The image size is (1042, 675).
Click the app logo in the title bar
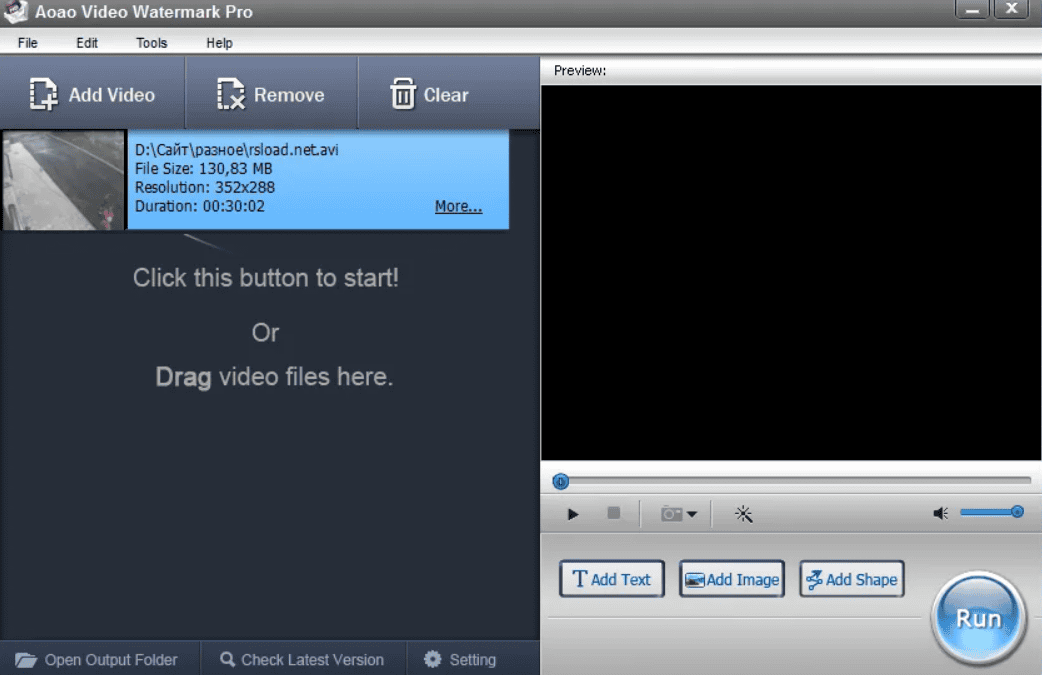point(16,11)
